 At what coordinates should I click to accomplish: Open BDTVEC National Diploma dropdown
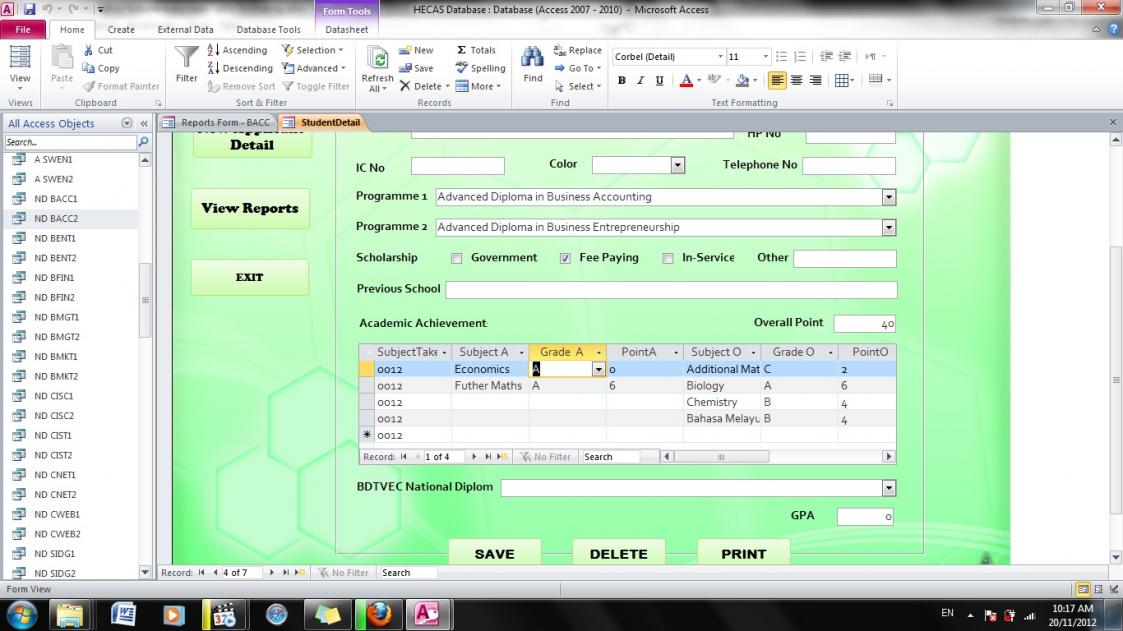pyautogui.click(x=888, y=488)
